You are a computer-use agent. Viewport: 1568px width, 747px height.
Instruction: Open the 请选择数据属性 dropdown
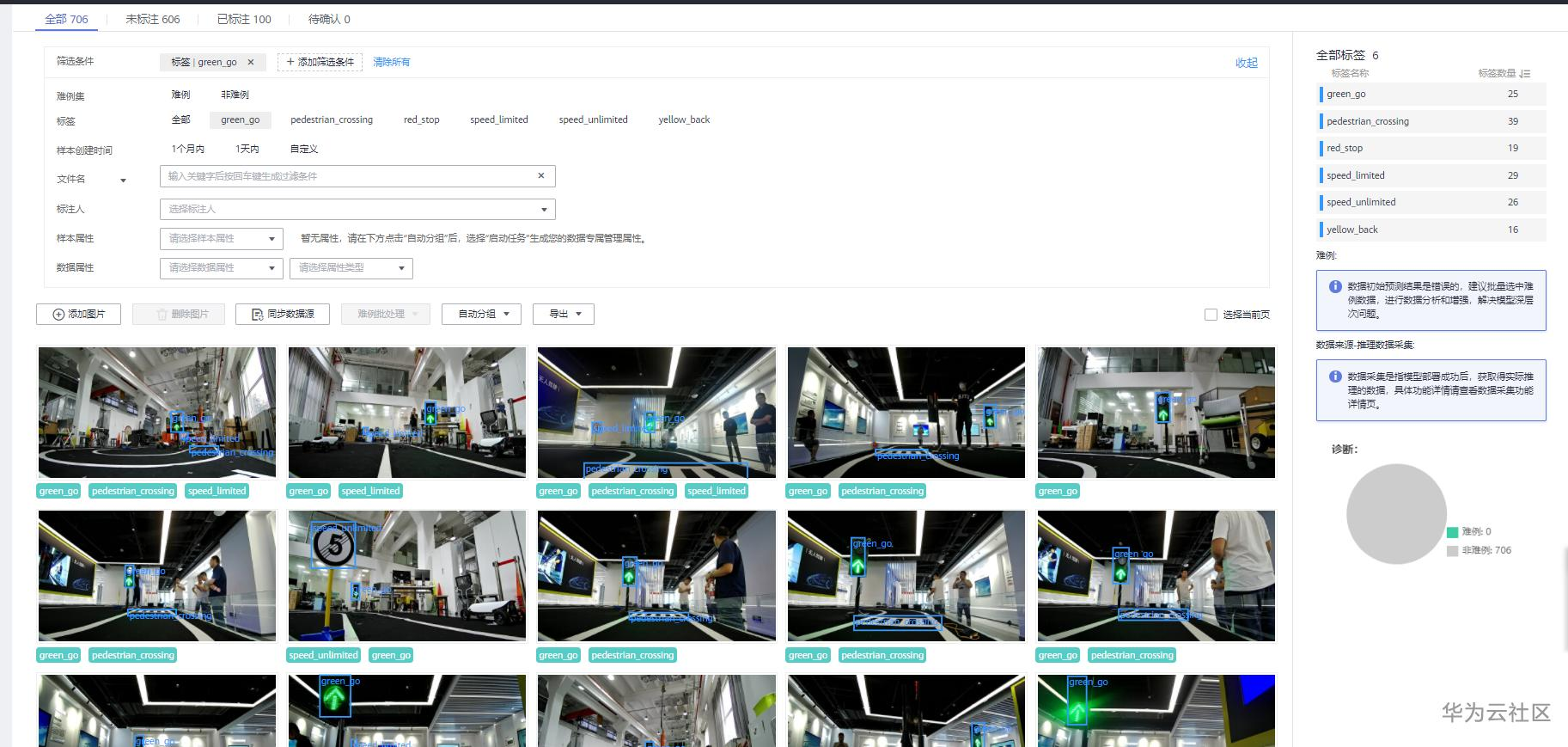point(222,268)
